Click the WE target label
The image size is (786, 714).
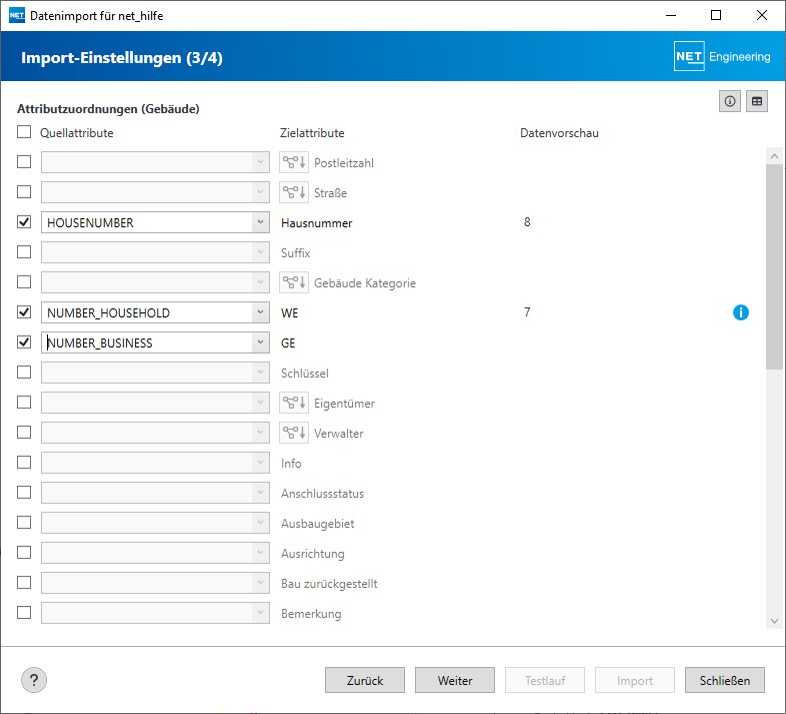point(289,313)
